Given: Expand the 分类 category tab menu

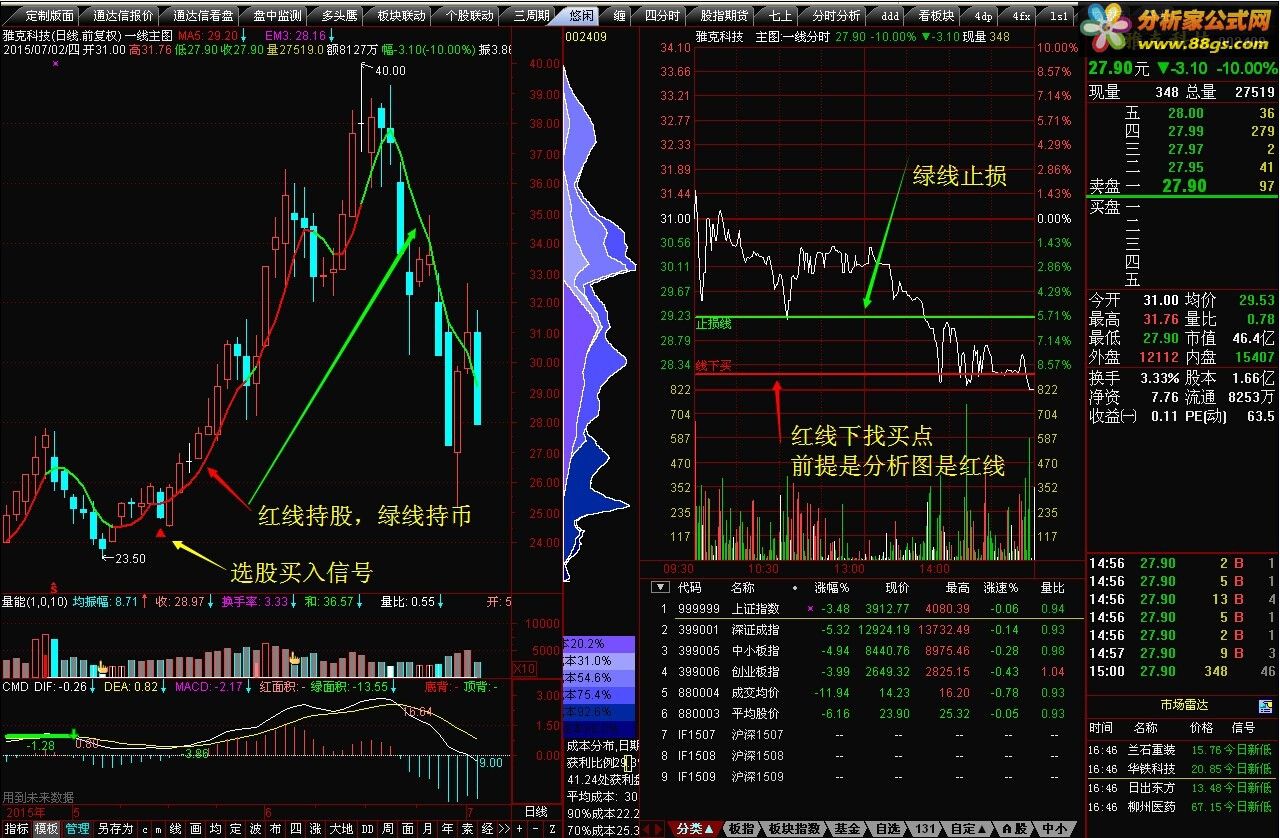Looking at the screenshot, I should [x=695, y=829].
